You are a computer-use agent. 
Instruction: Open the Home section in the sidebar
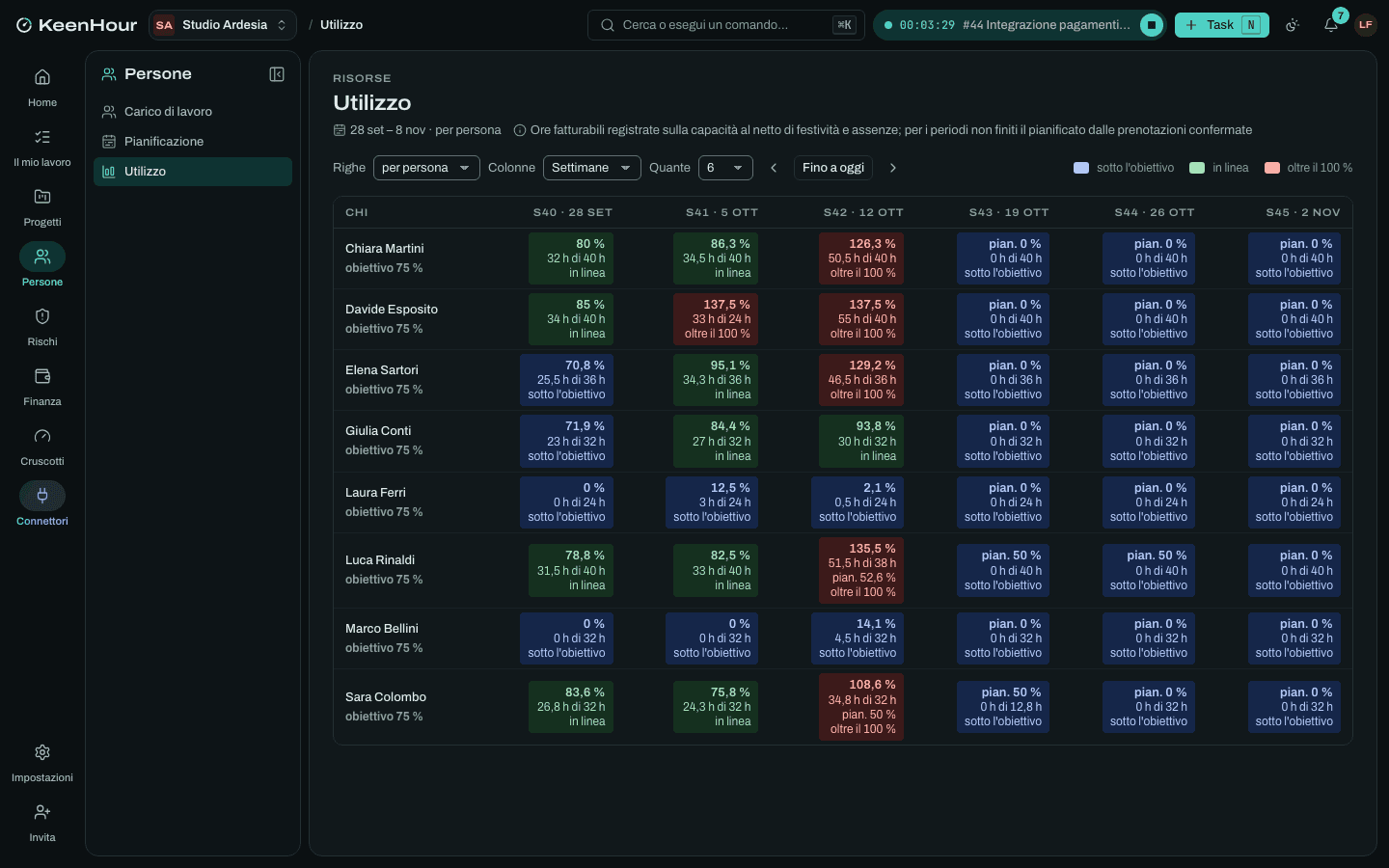pyautogui.click(x=42, y=88)
